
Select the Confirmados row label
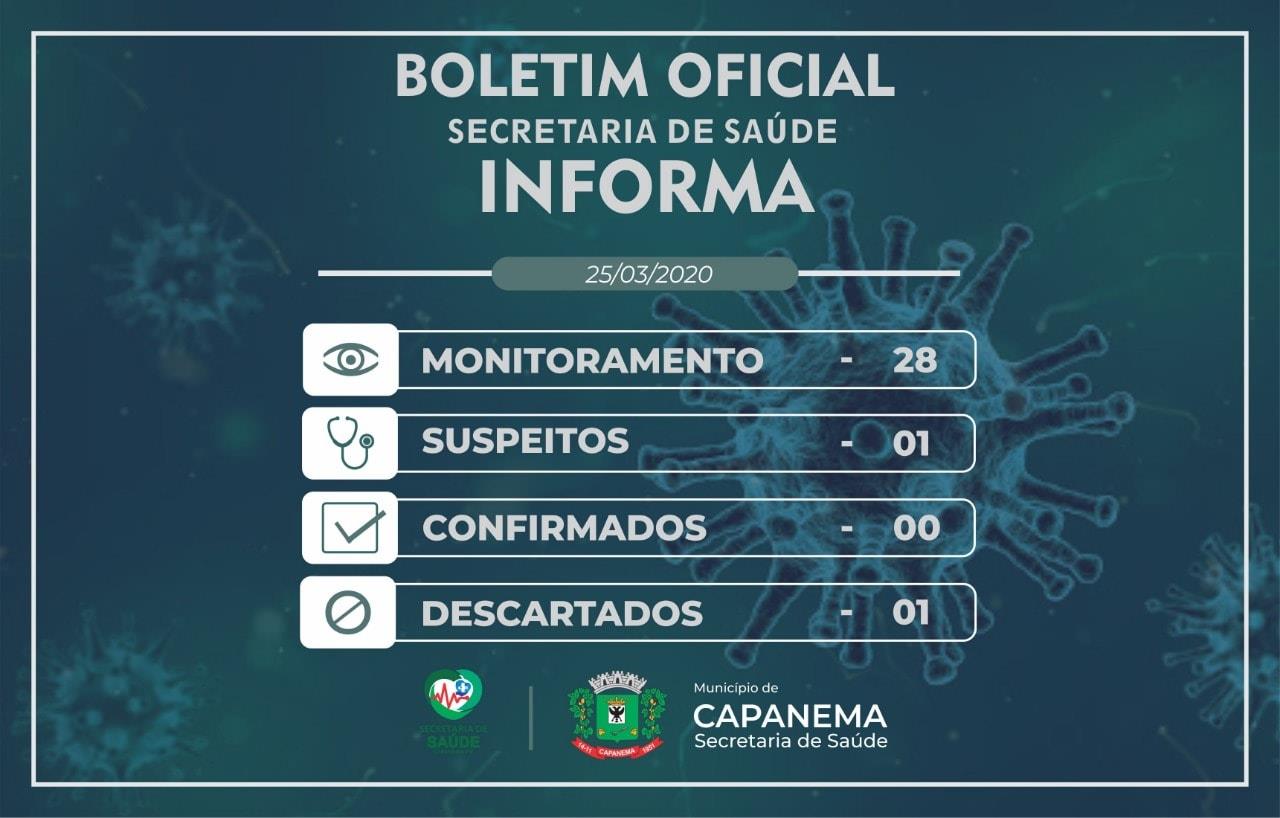pos(564,528)
